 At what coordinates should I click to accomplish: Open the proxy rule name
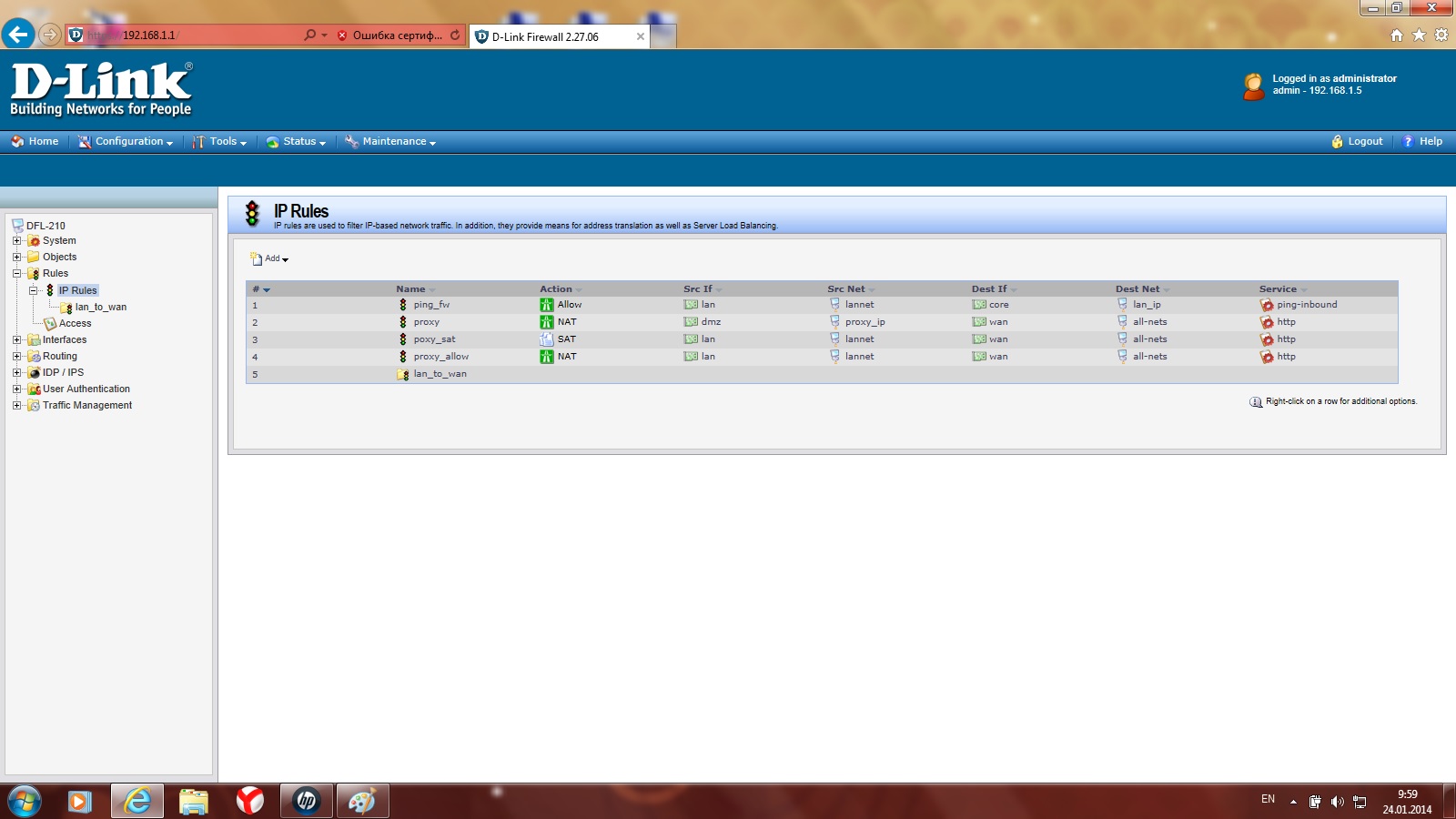(x=426, y=322)
